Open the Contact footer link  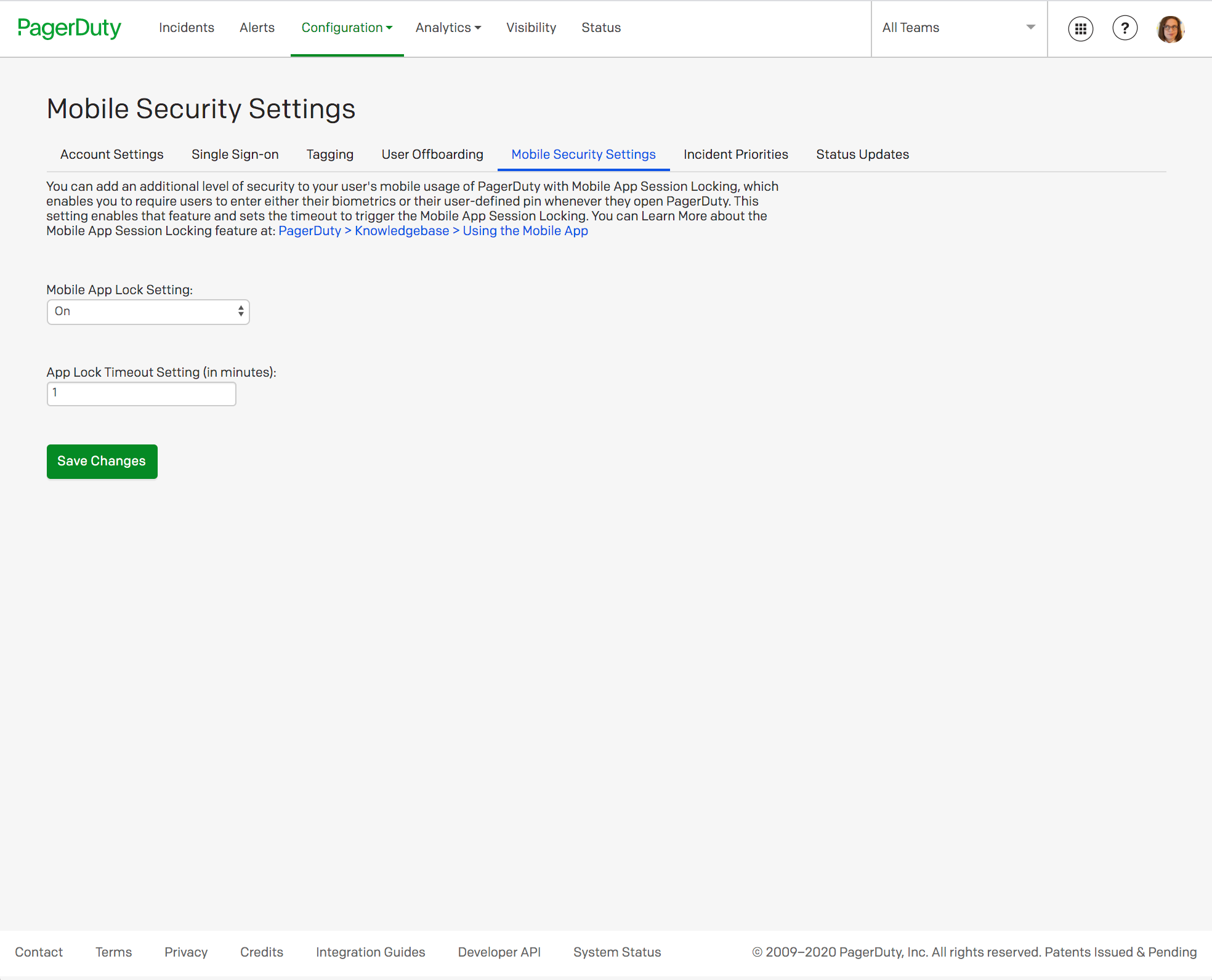pos(39,952)
